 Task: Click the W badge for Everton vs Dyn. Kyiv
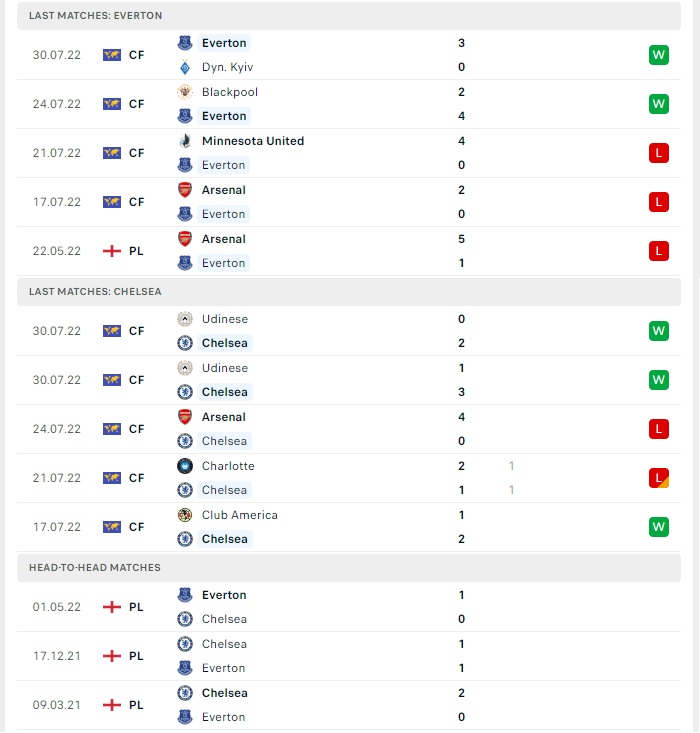[x=658, y=55]
